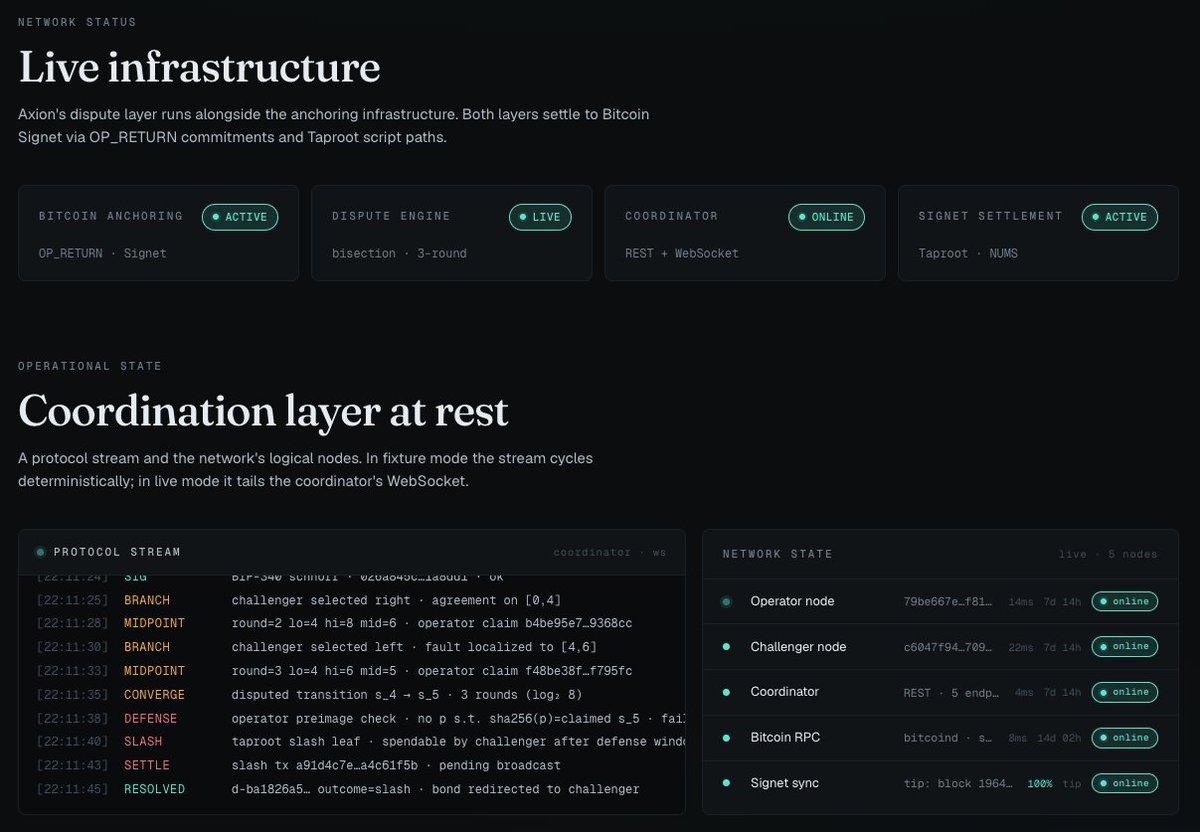1200x832 pixels.
Task: Click the '22ms' latency for Challenger node
Action: coord(1021,647)
